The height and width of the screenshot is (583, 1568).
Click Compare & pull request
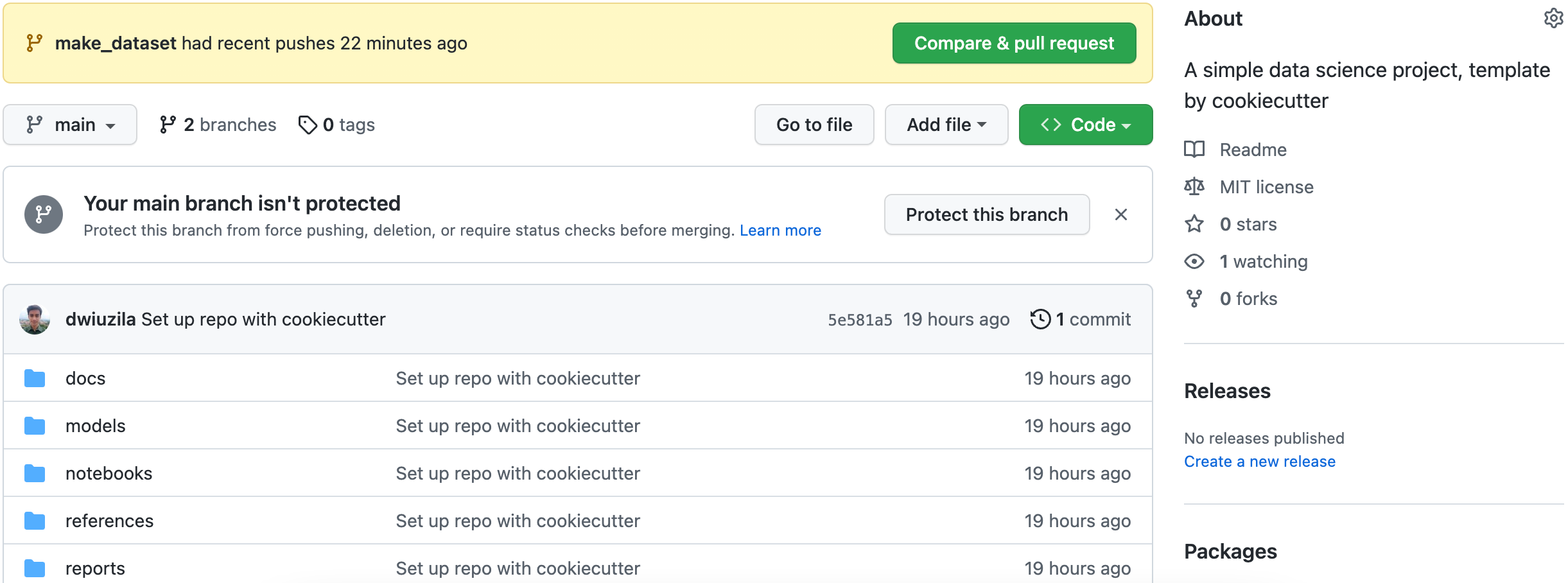[x=1013, y=42]
